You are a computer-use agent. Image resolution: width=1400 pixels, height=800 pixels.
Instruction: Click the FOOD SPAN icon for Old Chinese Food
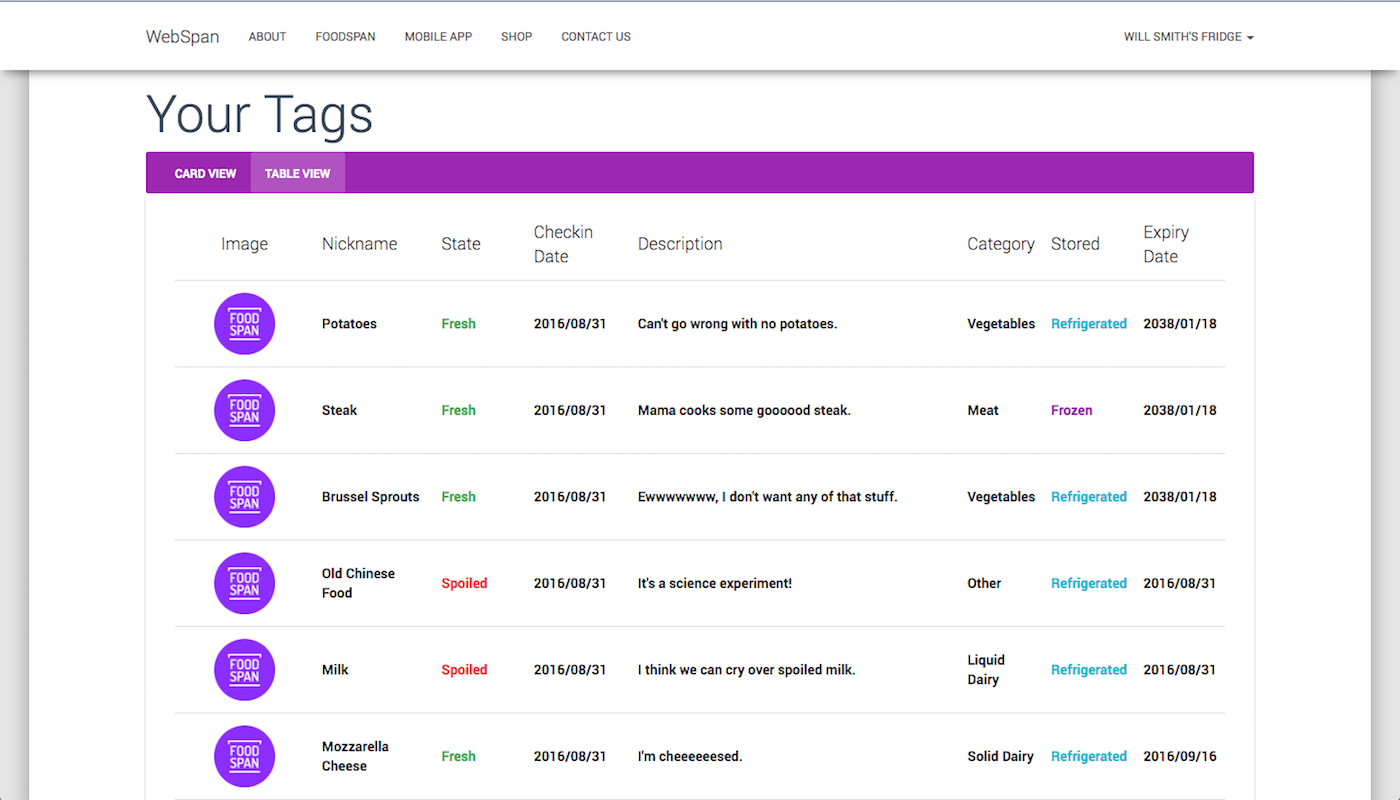tap(244, 583)
